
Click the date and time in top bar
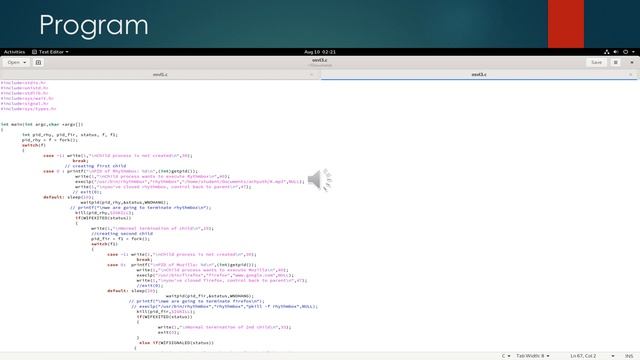coord(320,52)
